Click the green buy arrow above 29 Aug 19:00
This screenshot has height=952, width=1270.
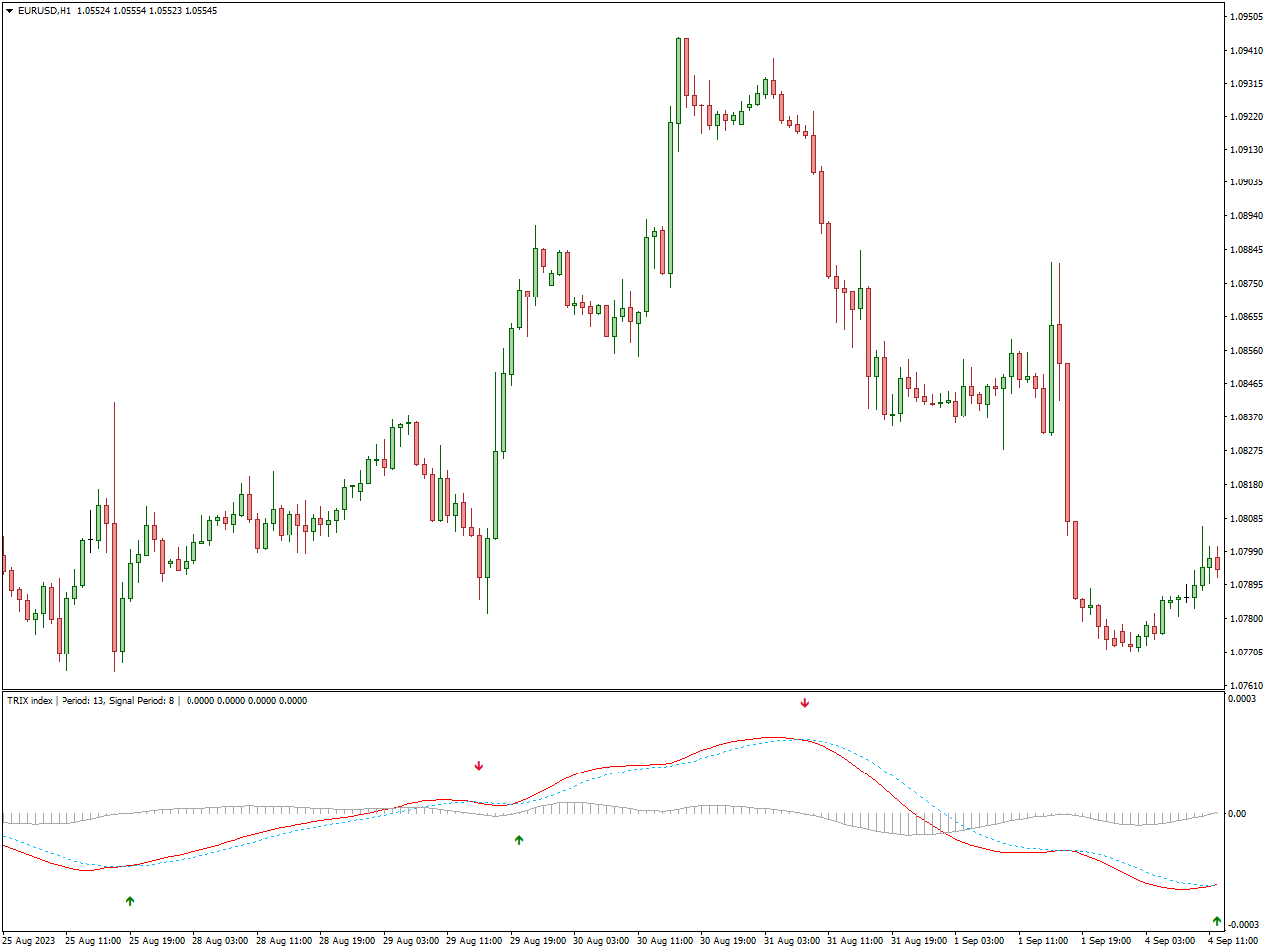click(519, 840)
